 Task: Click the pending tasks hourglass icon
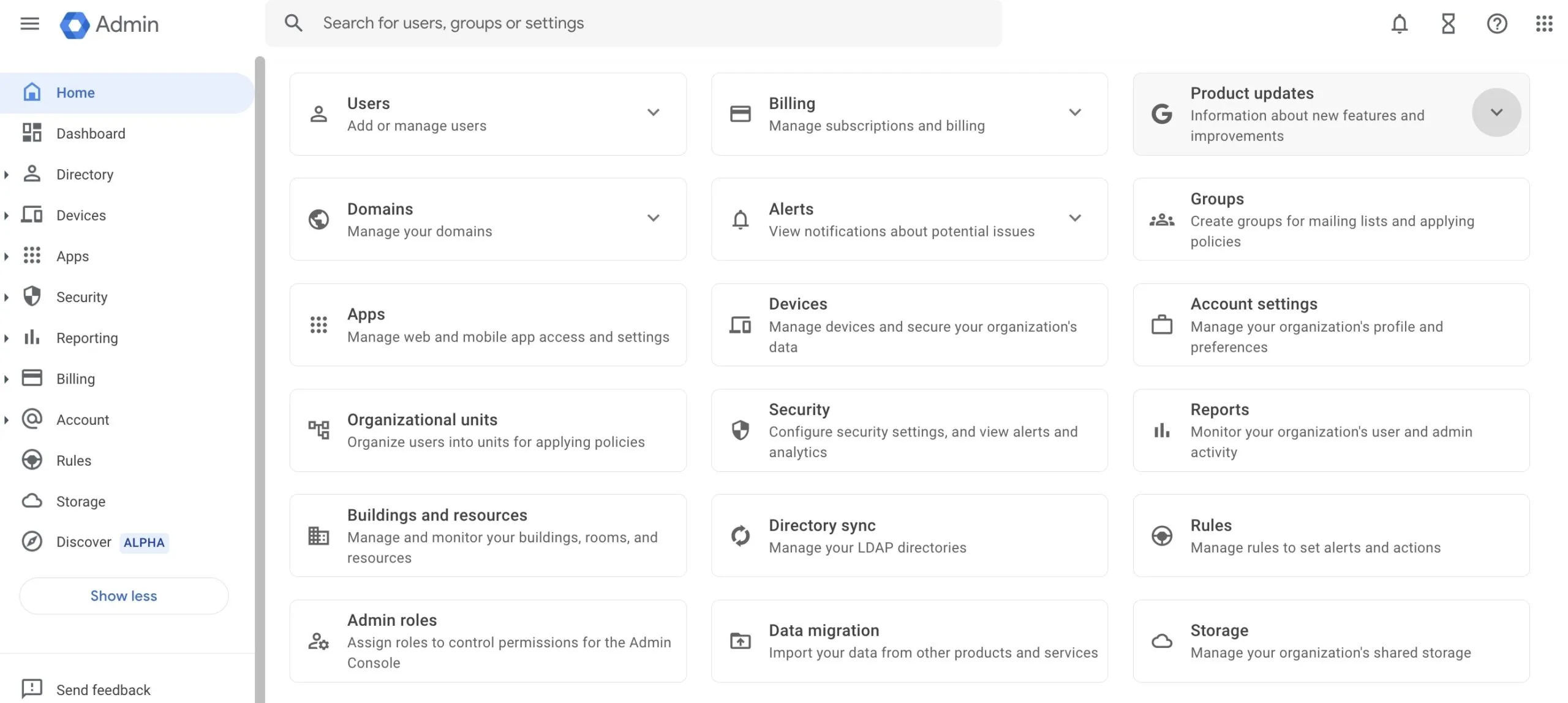pos(1447,23)
